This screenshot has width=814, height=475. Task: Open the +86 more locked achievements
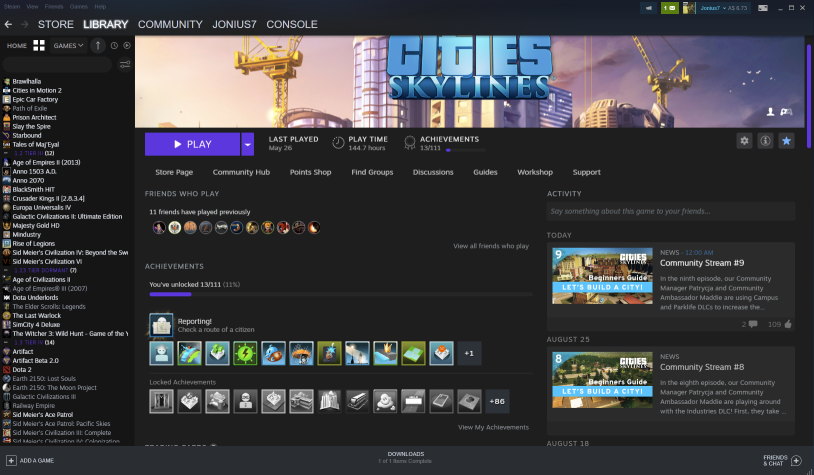497,401
